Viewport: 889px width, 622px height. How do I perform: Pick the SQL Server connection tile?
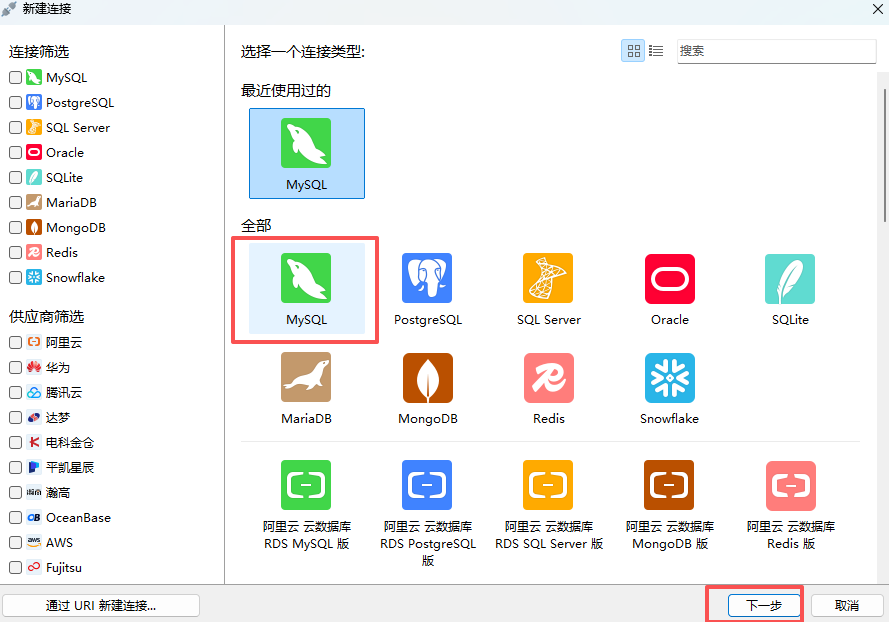pyautogui.click(x=548, y=289)
